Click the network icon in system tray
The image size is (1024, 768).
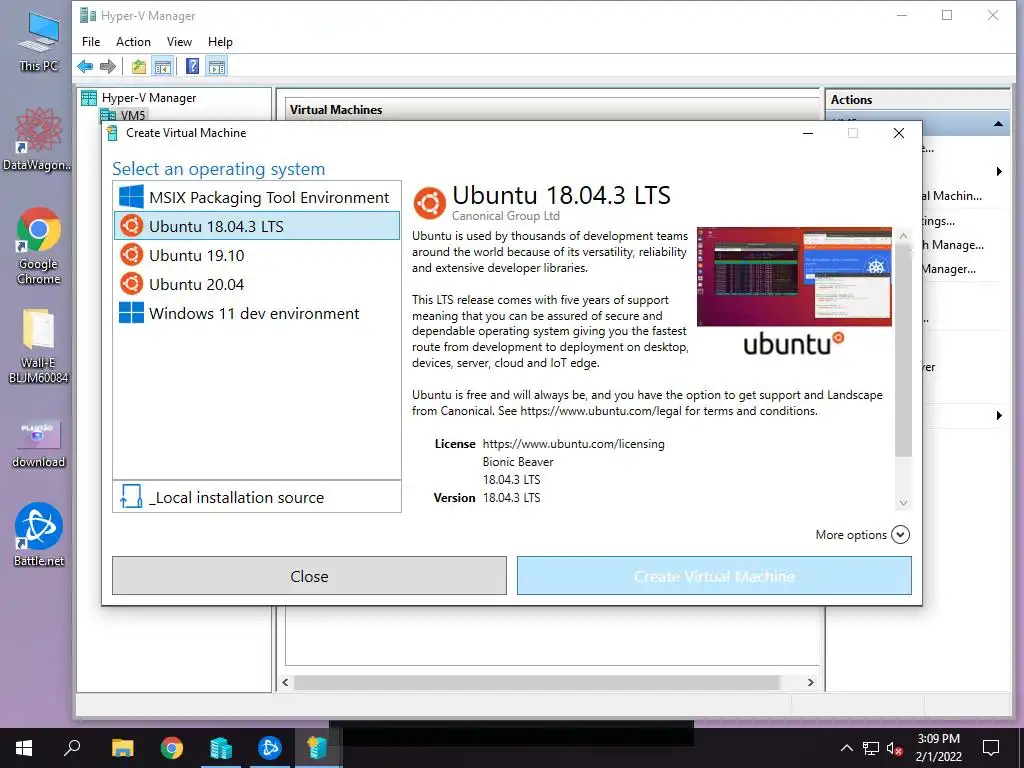[x=871, y=748]
